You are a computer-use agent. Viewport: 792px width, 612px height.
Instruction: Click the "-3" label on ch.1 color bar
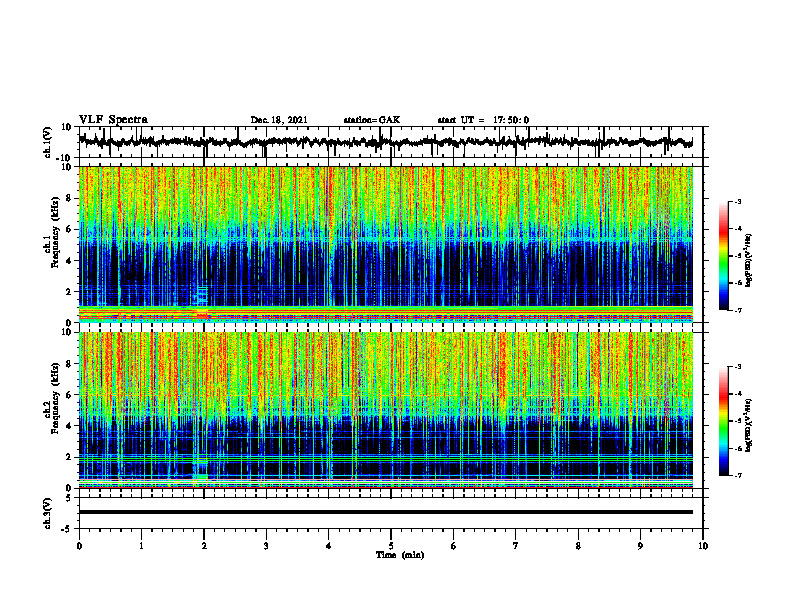pyautogui.click(x=737, y=202)
